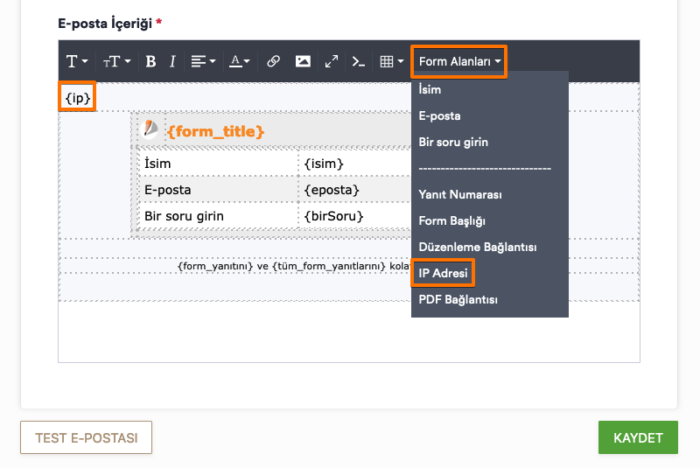Select Form Başlığı menu item
Viewport: 700px width, 468px height.
tap(490, 221)
